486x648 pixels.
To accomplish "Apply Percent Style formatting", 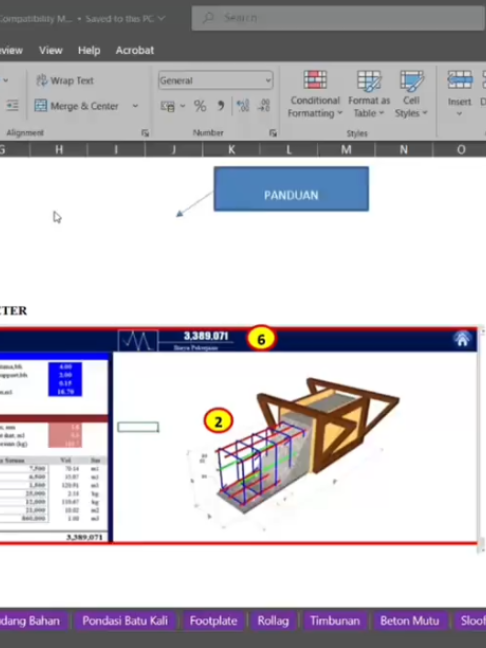I will coord(200,106).
